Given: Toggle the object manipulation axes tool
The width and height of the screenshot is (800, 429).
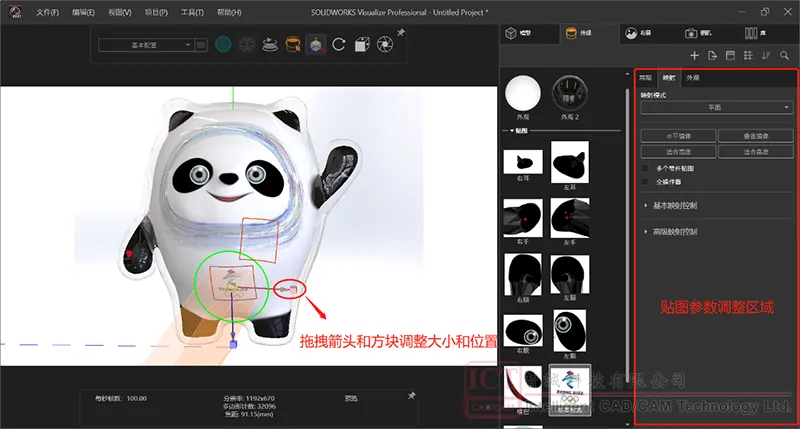Looking at the screenshot, I should [316, 45].
